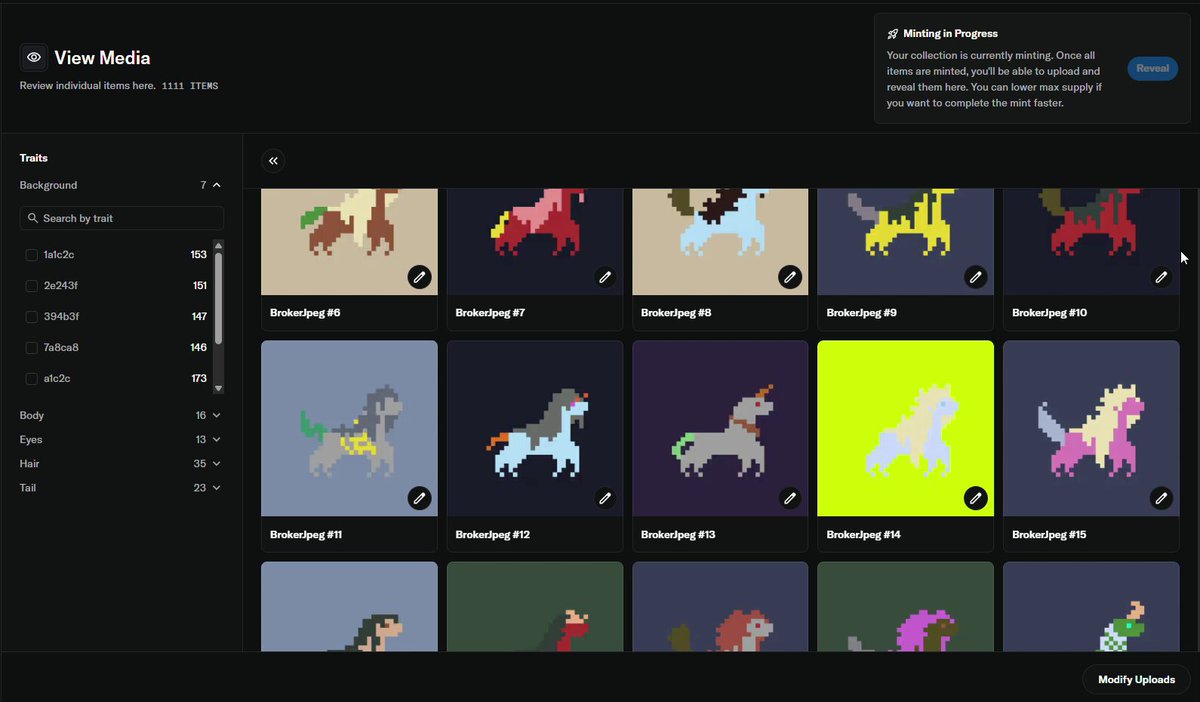
Task: Click the Modify Uploads button
Action: point(1136,680)
